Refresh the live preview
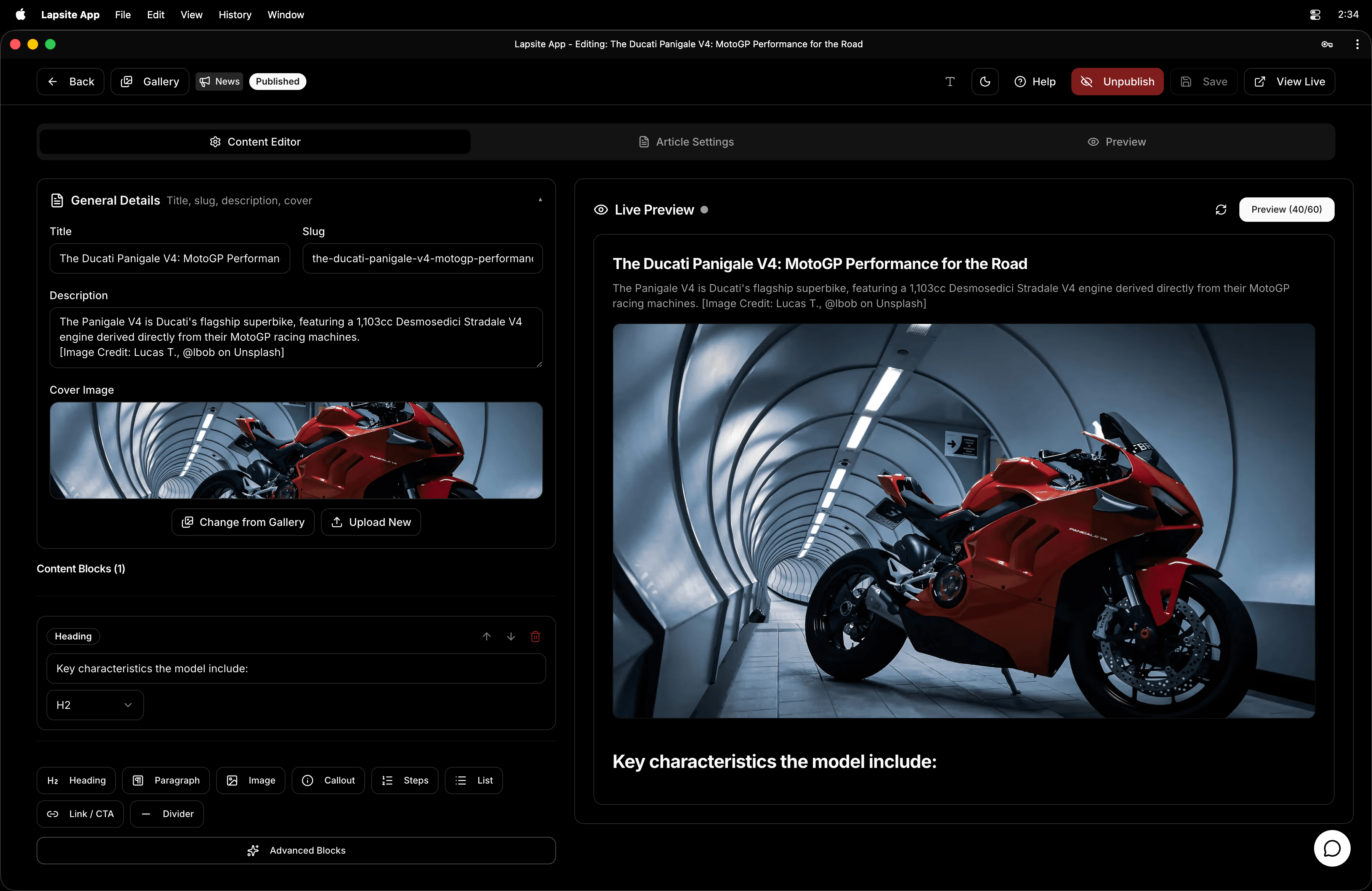 tap(1220, 210)
